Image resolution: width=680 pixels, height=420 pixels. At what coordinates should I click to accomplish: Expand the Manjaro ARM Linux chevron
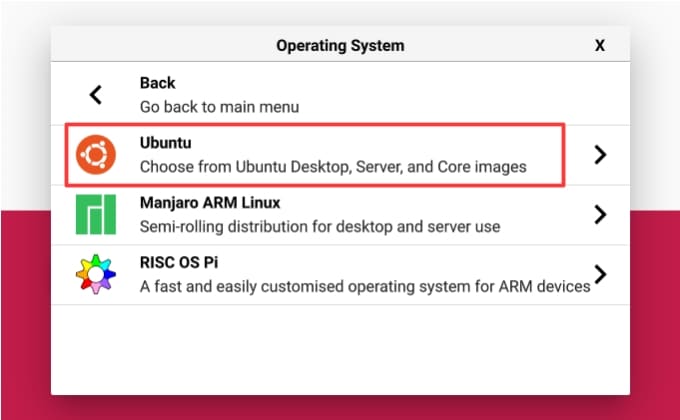pos(600,214)
